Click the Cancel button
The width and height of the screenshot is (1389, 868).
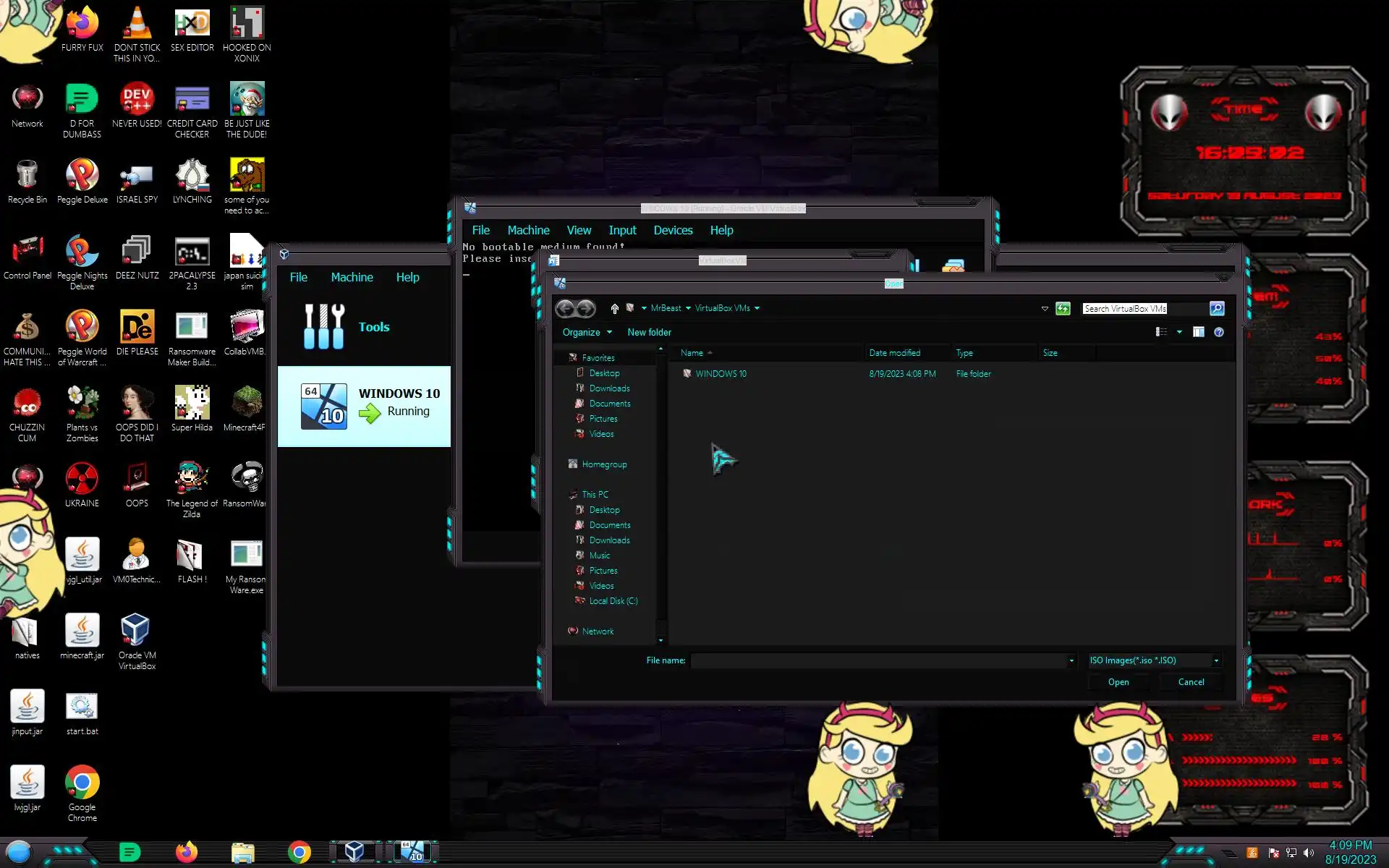1191,682
